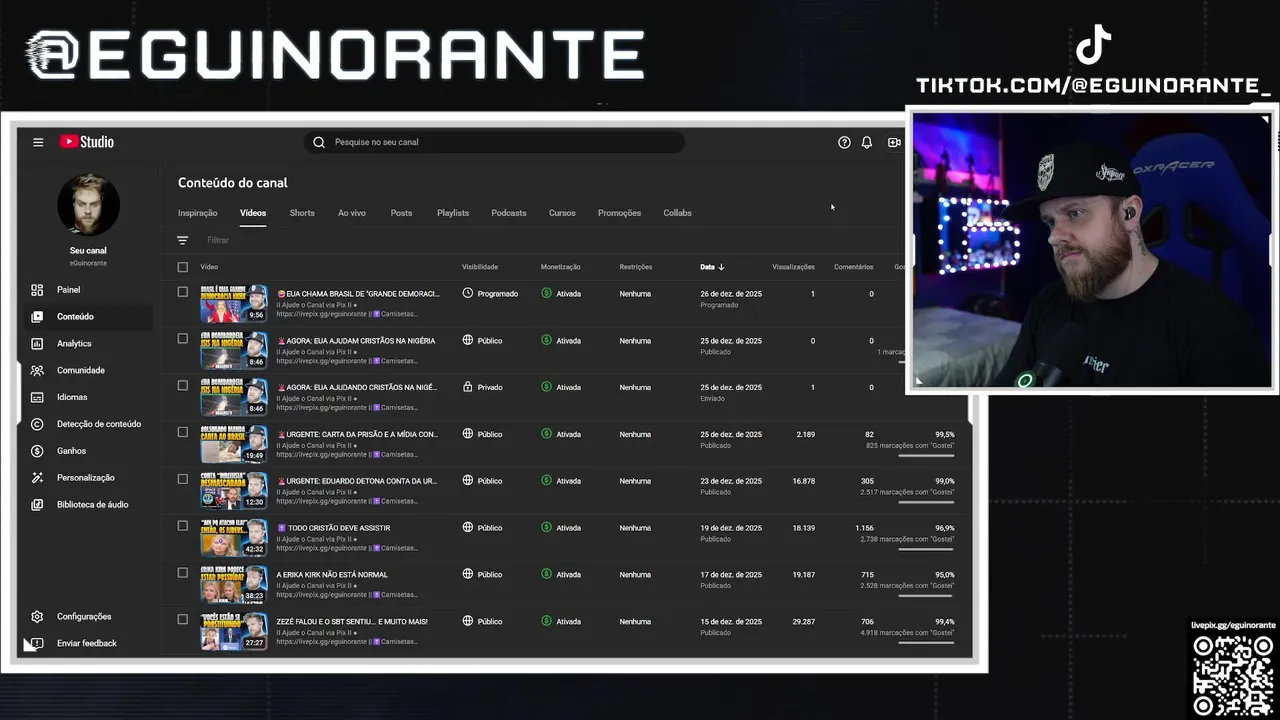
Task: Click the 1.156 comments count
Action: pos(864,528)
